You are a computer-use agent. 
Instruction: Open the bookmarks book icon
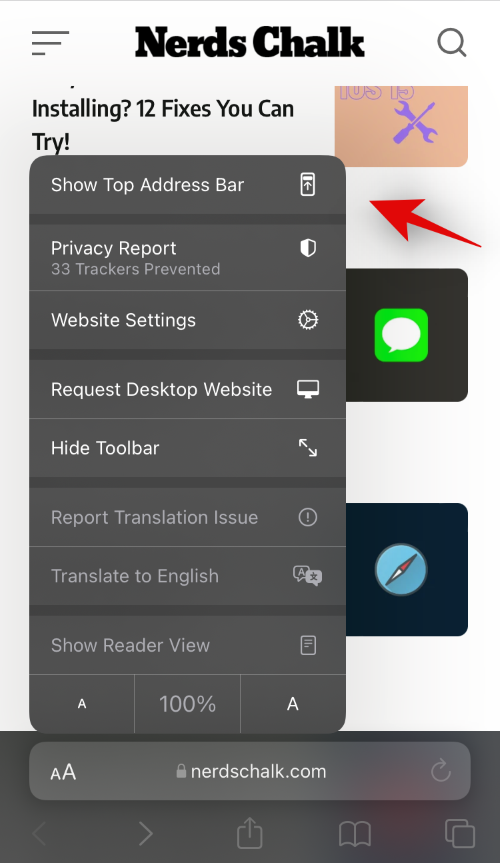point(355,834)
